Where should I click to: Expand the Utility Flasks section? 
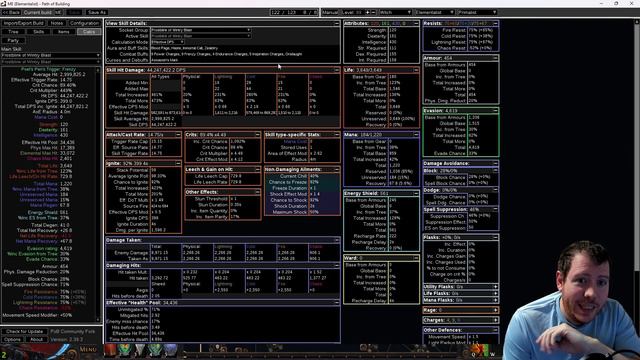(x=495, y=287)
